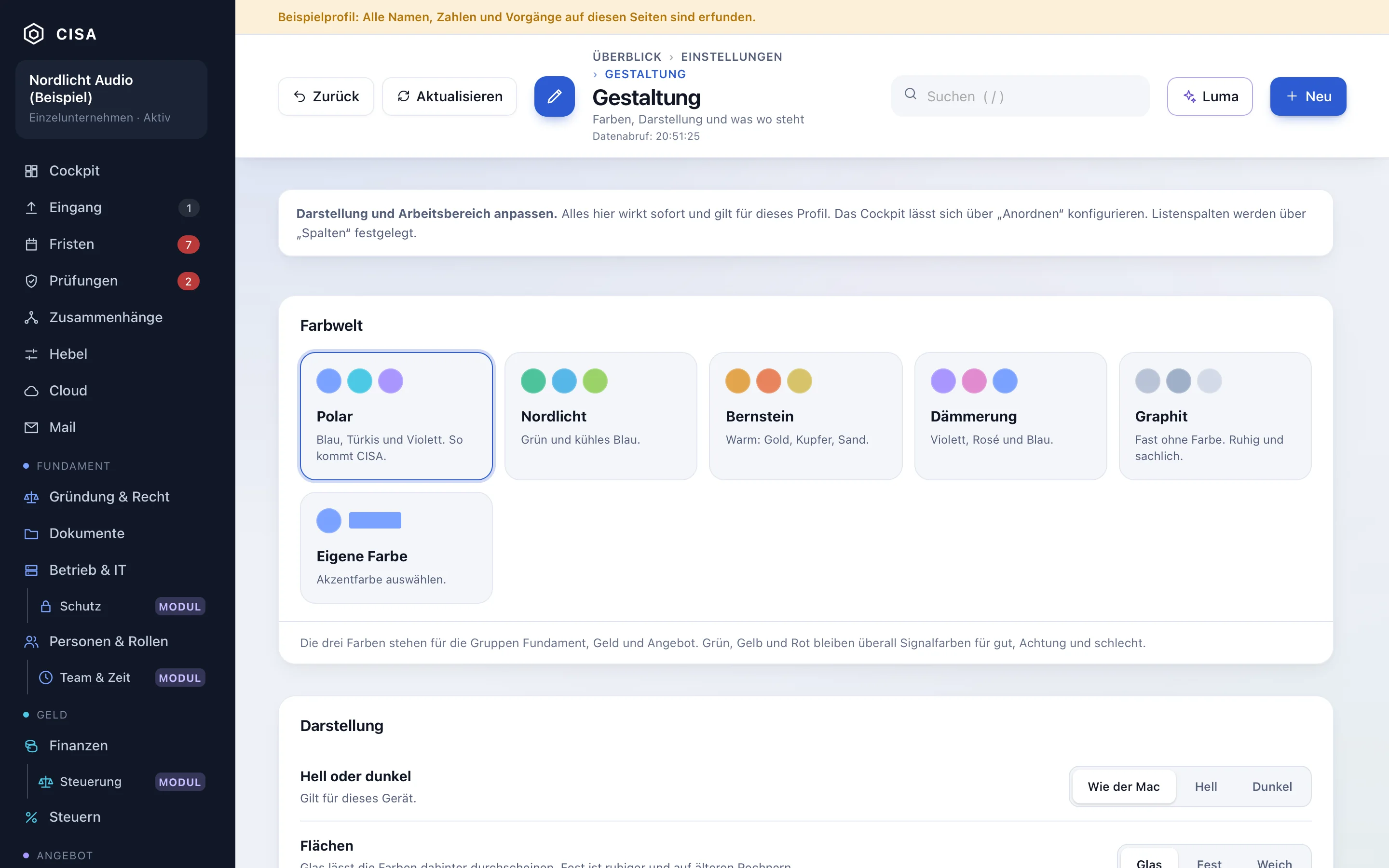
Task: Click Gestaltung in the breadcrumb
Action: (645, 74)
